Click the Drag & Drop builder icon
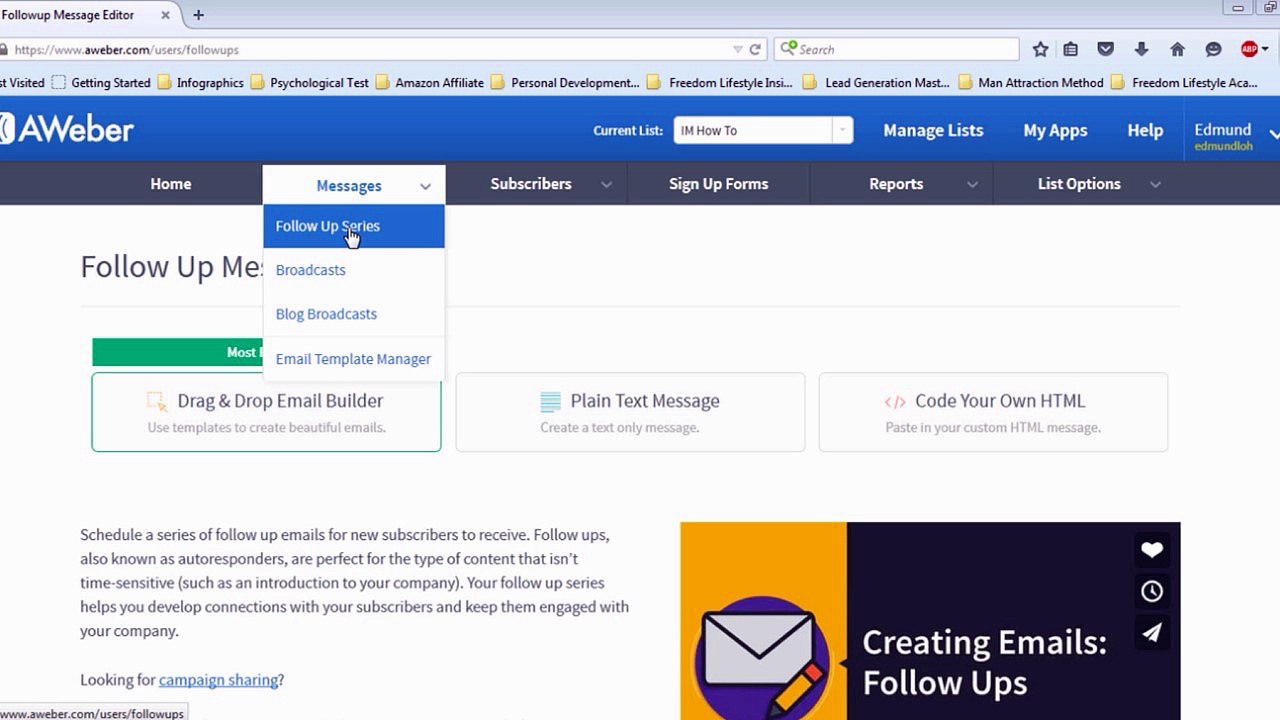This screenshot has width=1280, height=720. [157, 401]
